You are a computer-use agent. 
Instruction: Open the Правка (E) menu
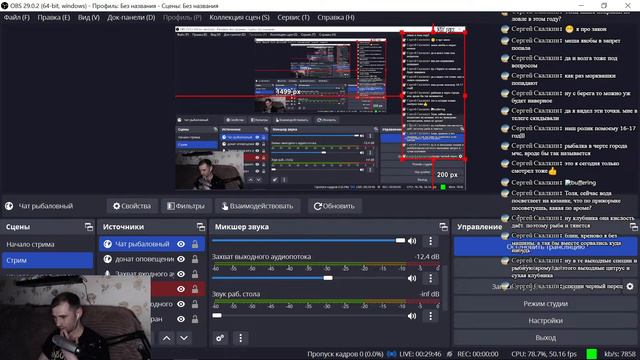(53, 18)
